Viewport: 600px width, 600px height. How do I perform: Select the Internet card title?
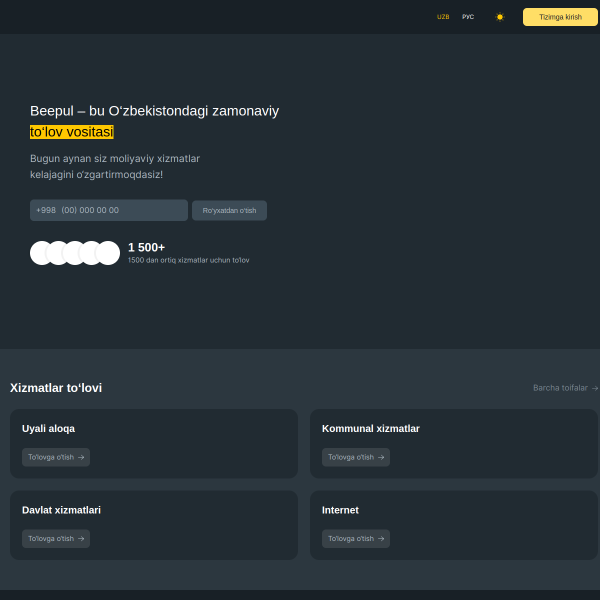[x=340, y=510]
